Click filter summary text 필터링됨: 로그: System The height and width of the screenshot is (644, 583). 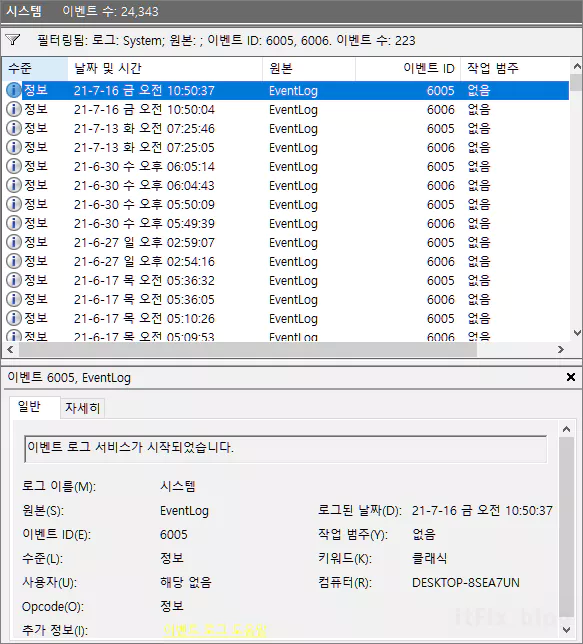click(101, 40)
